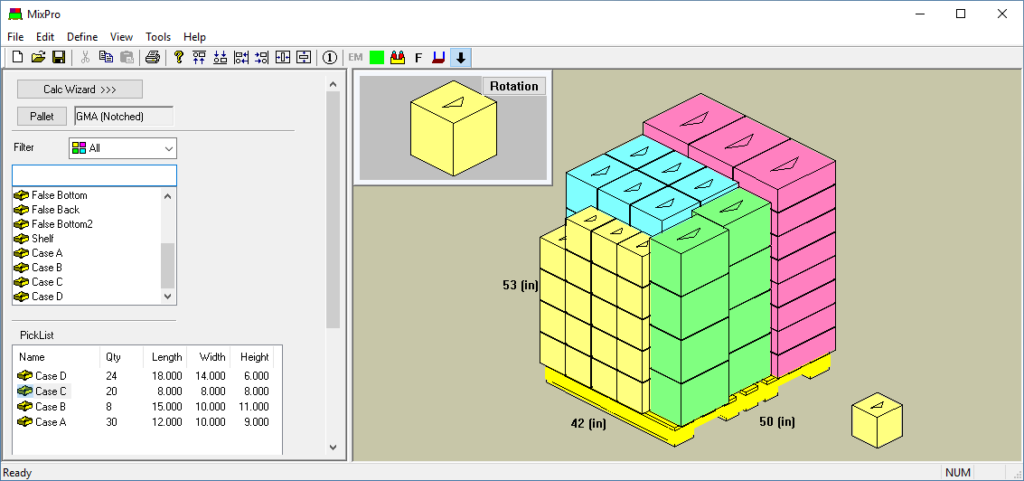Click the case list scroll down arrow
1024x481 pixels.
(168, 296)
